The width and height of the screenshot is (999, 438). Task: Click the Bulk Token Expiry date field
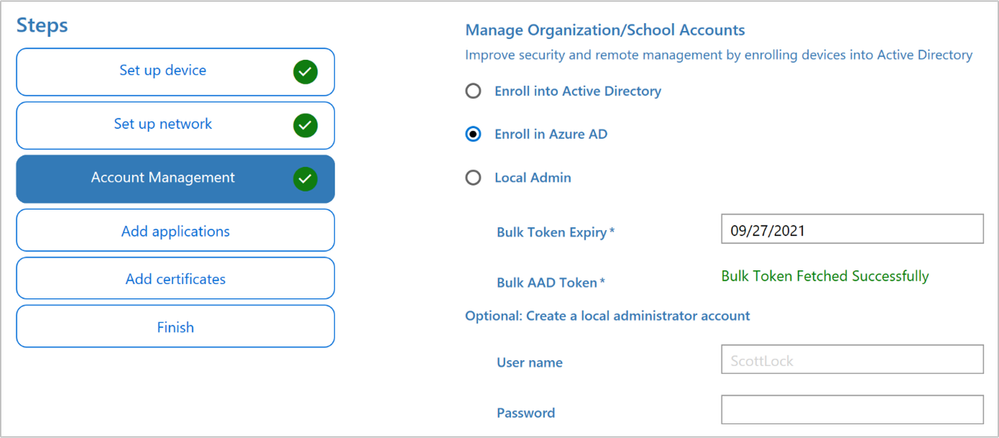pyautogui.click(x=852, y=229)
